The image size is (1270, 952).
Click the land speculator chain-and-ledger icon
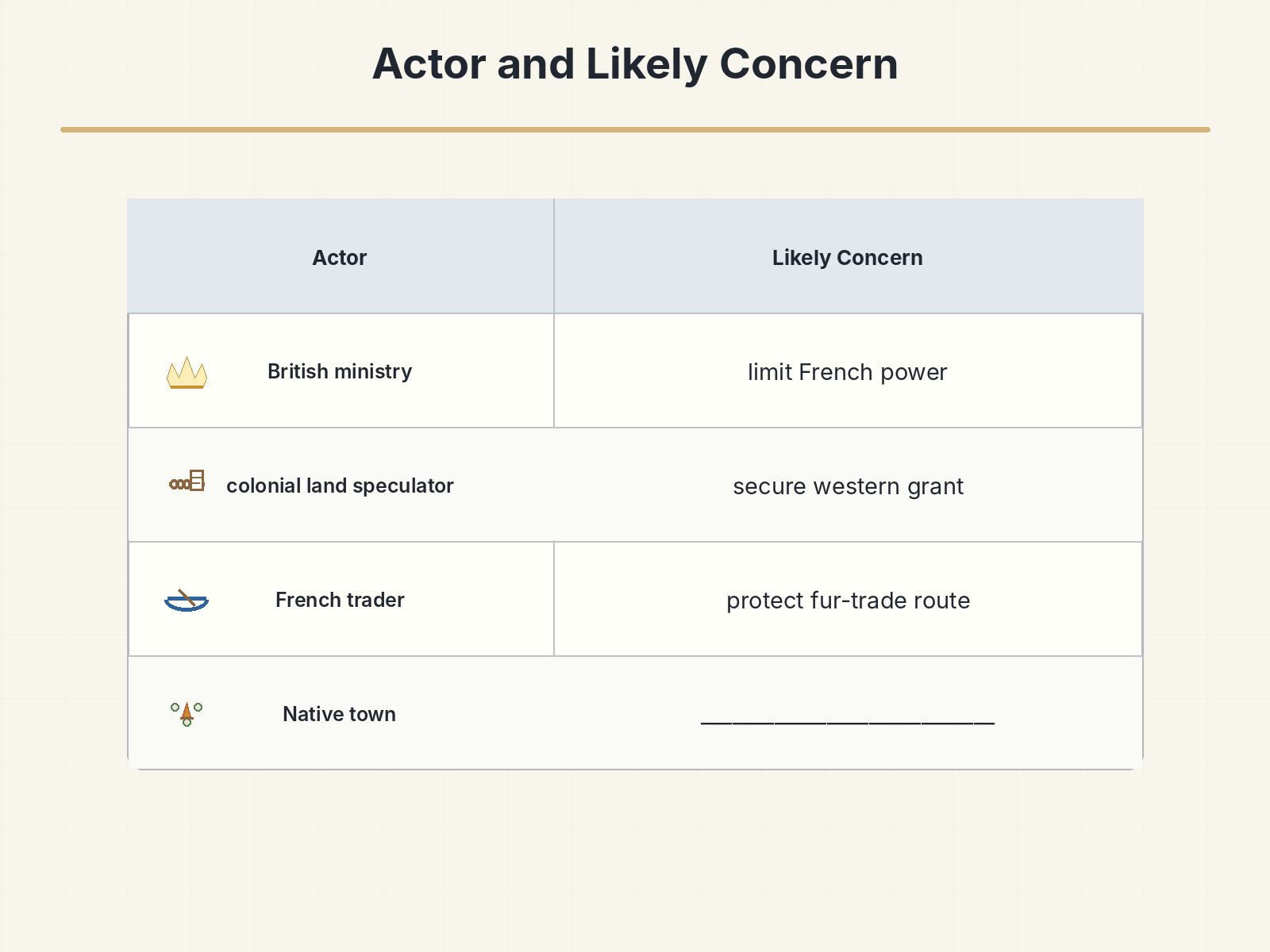pyautogui.click(x=187, y=481)
